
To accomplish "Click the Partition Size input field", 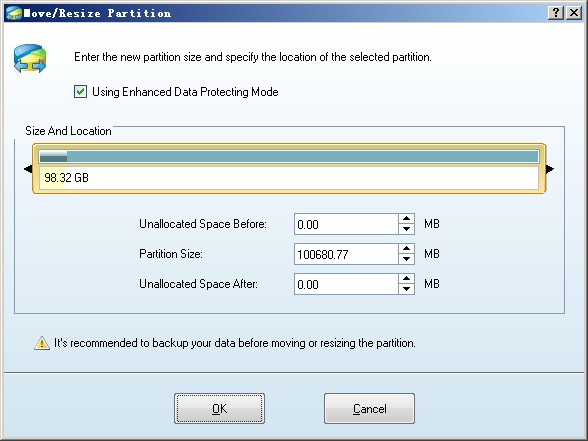I will [346, 254].
